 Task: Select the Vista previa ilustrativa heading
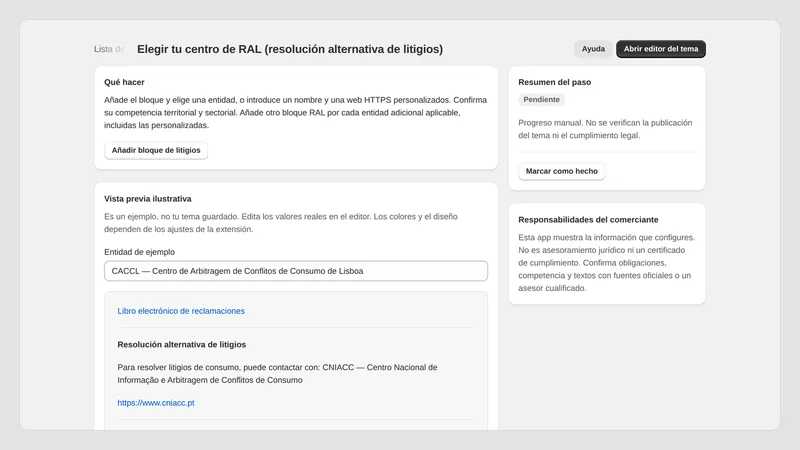pyautogui.click(x=148, y=199)
